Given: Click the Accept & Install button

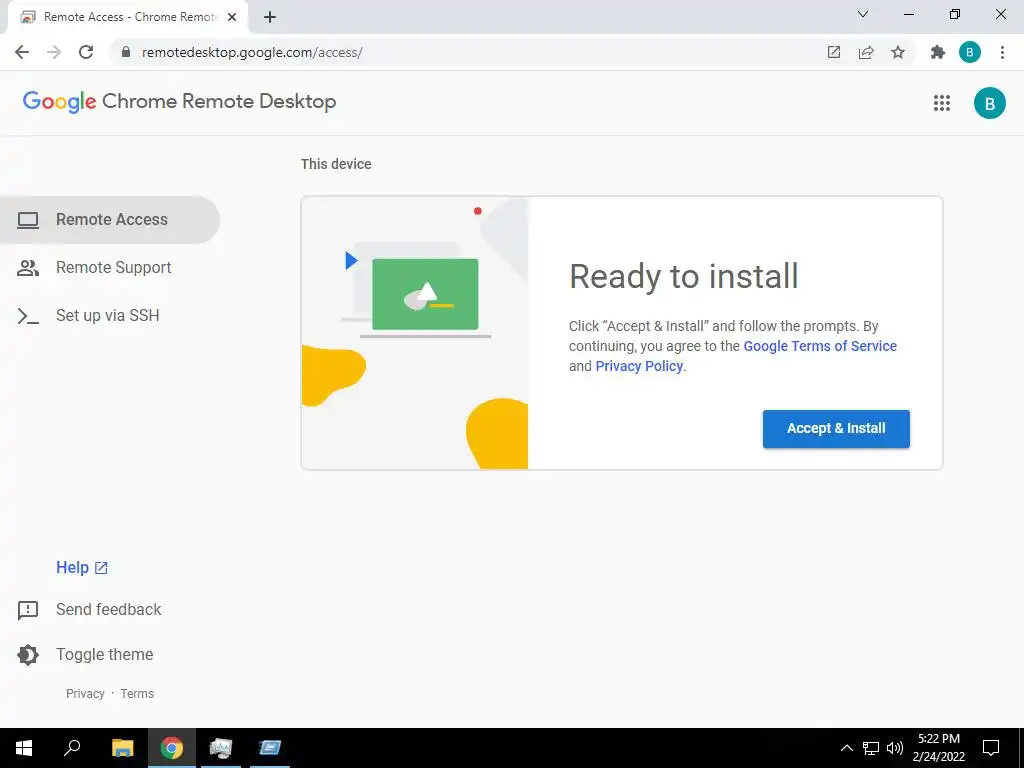Looking at the screenshot, I should click(x=836, y=429).
